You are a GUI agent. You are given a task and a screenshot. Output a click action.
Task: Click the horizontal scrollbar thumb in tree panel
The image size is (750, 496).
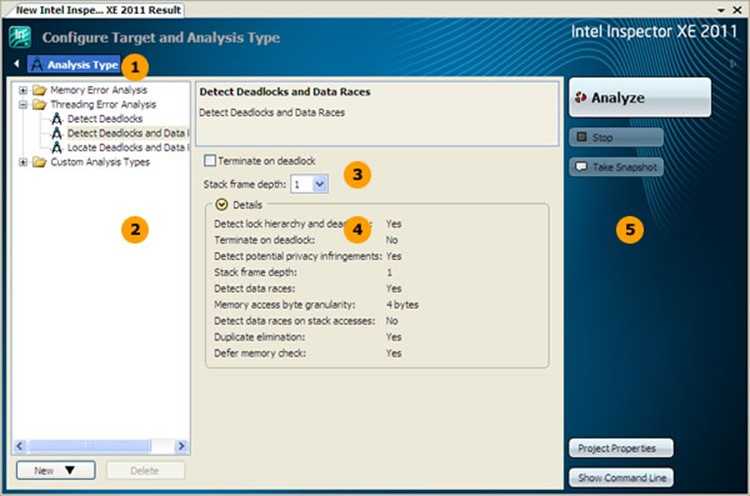[x=89, y=446]
